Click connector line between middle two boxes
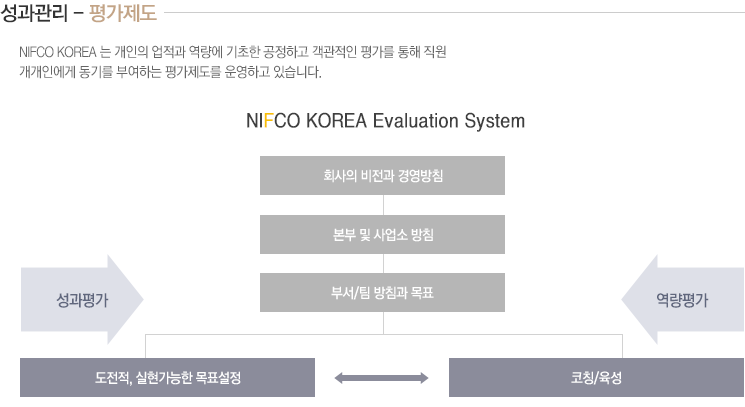The height and width of the screenshot is (407, 745). [x=383, y=263]
